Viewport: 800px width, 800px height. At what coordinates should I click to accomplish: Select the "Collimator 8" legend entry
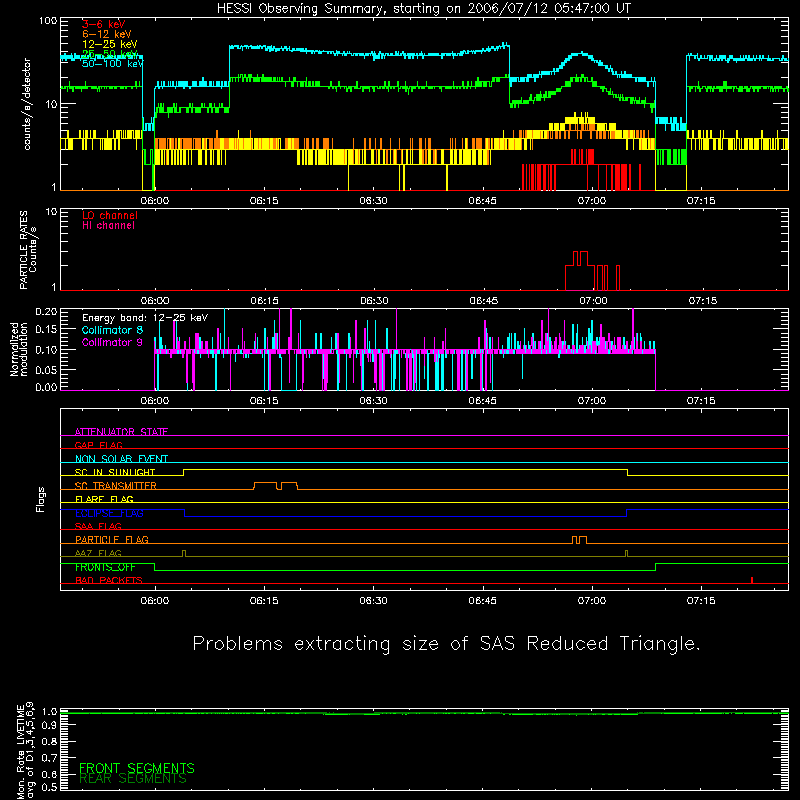coord(112,330)
